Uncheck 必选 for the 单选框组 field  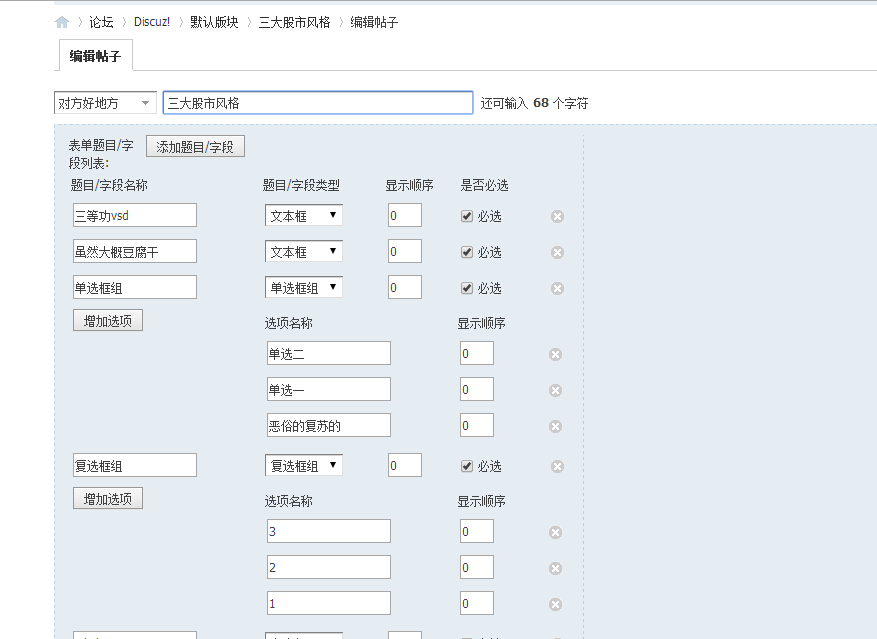point(467,286)
